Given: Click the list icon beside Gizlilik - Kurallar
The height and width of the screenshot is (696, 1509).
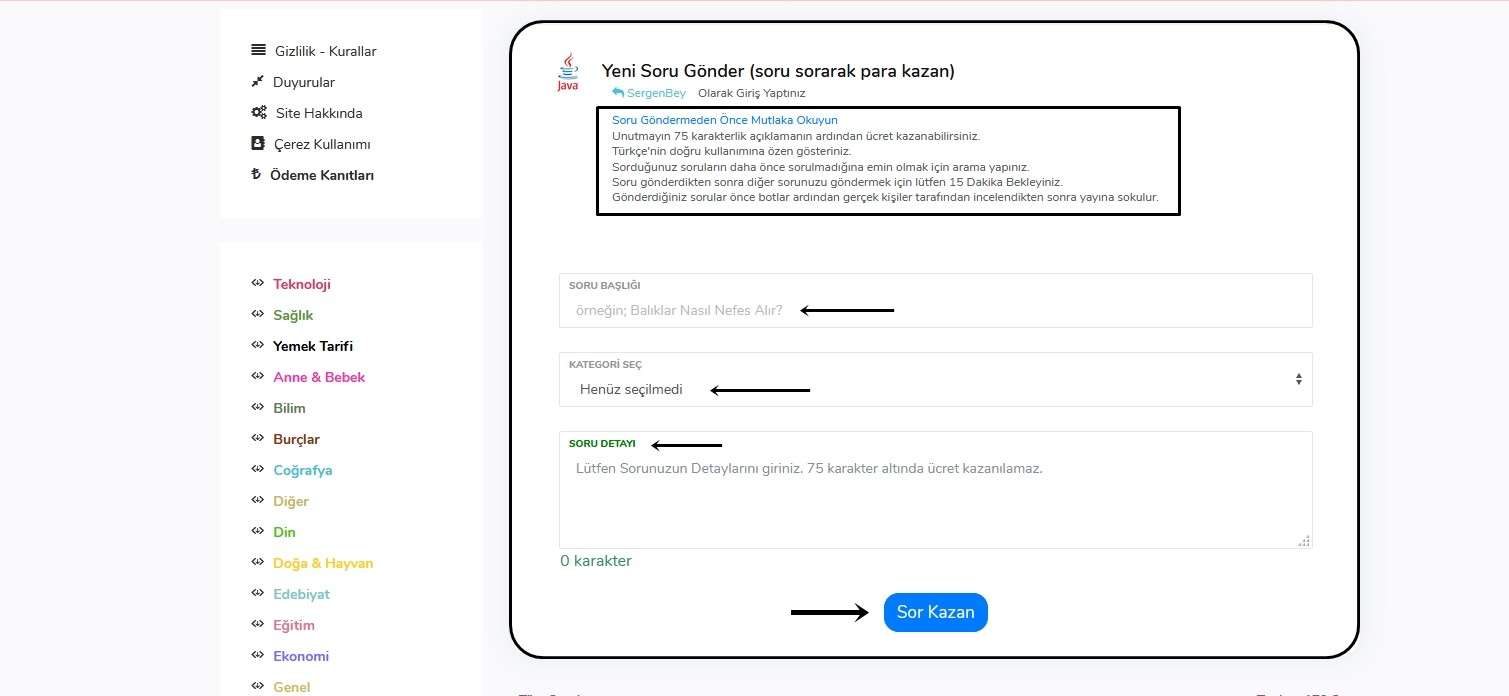Looking at the screenshot, I should 258,50.
